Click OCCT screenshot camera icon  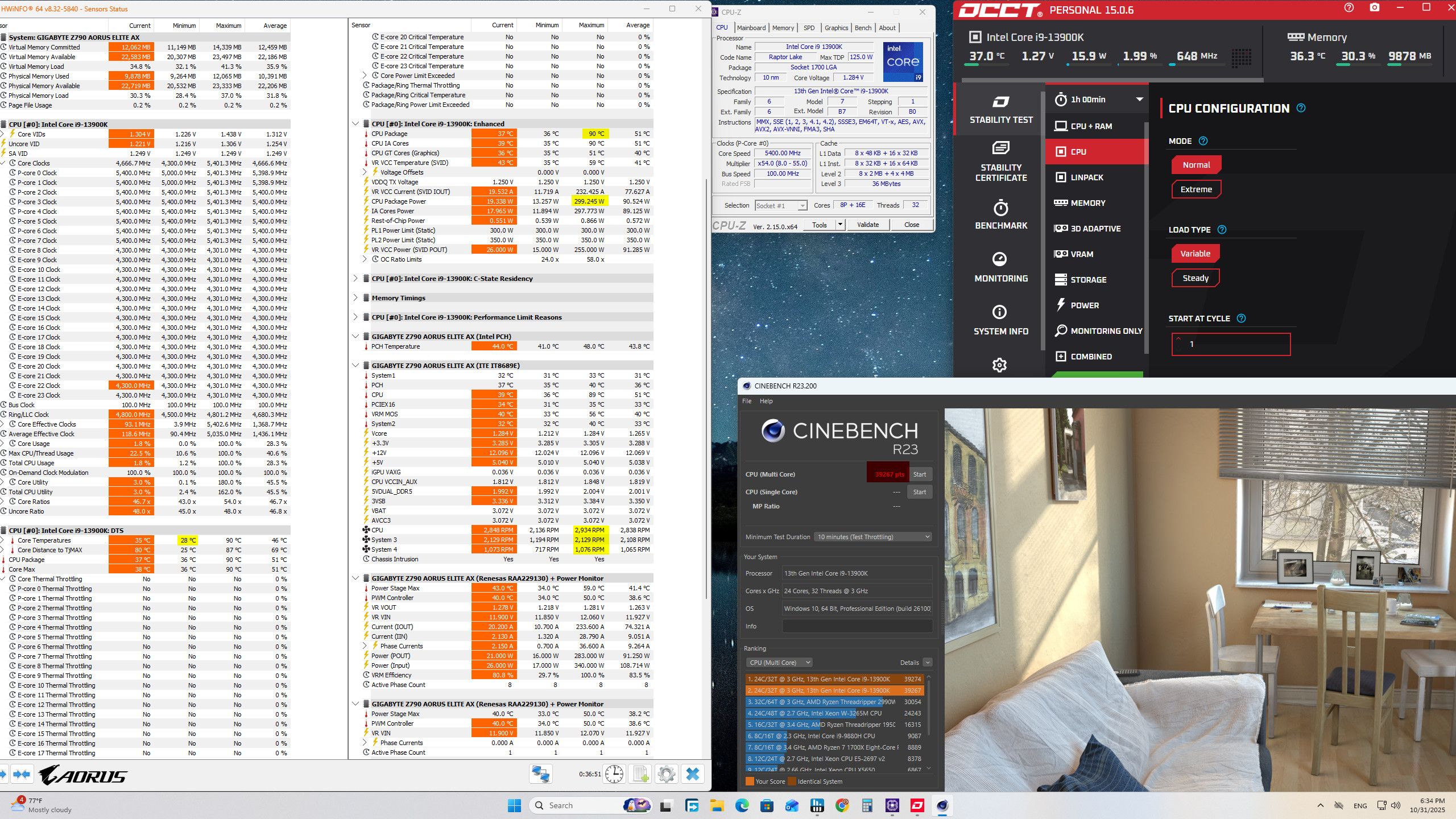1374,8
